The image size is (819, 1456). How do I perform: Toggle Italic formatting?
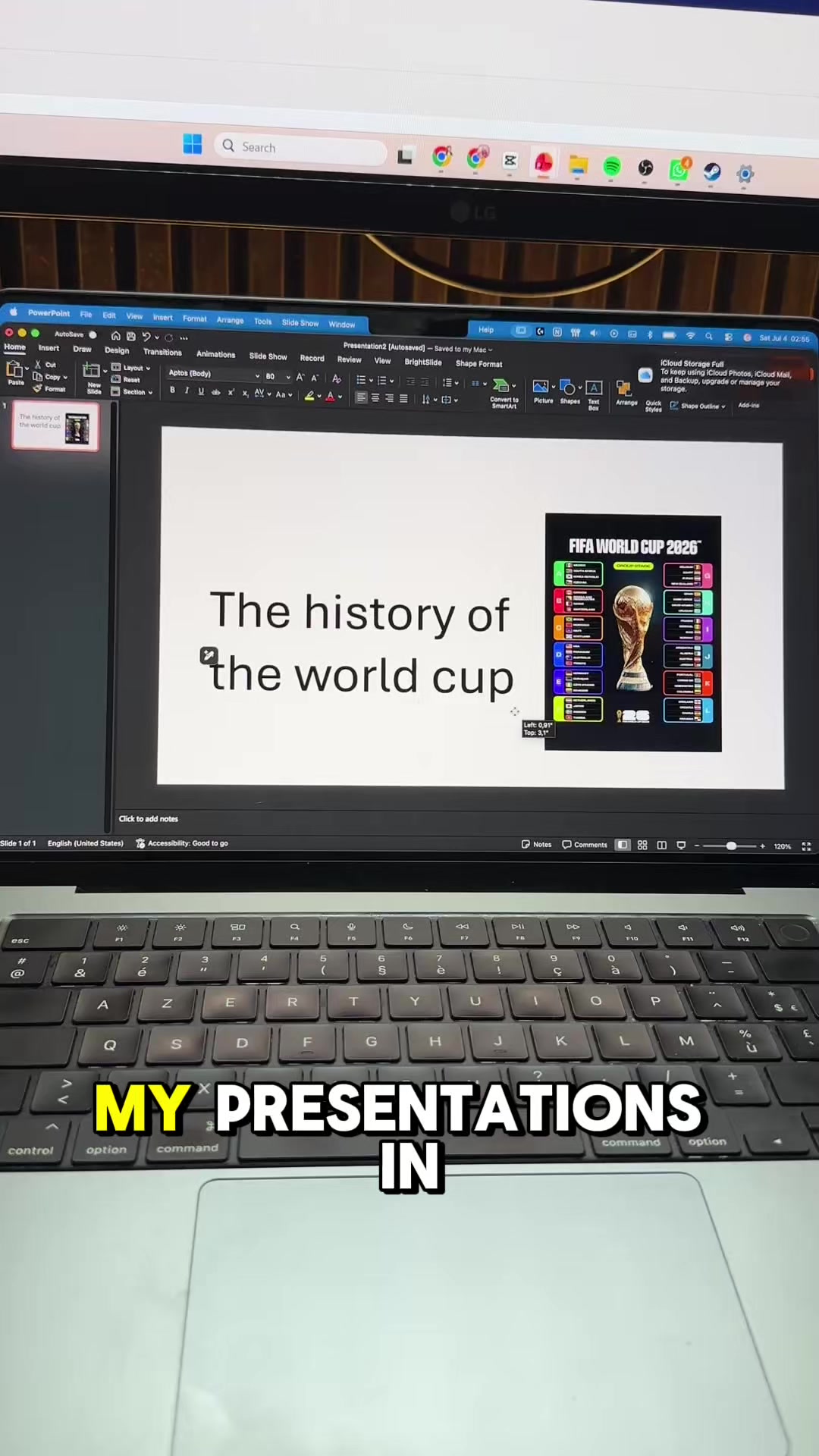coord(187,391)
